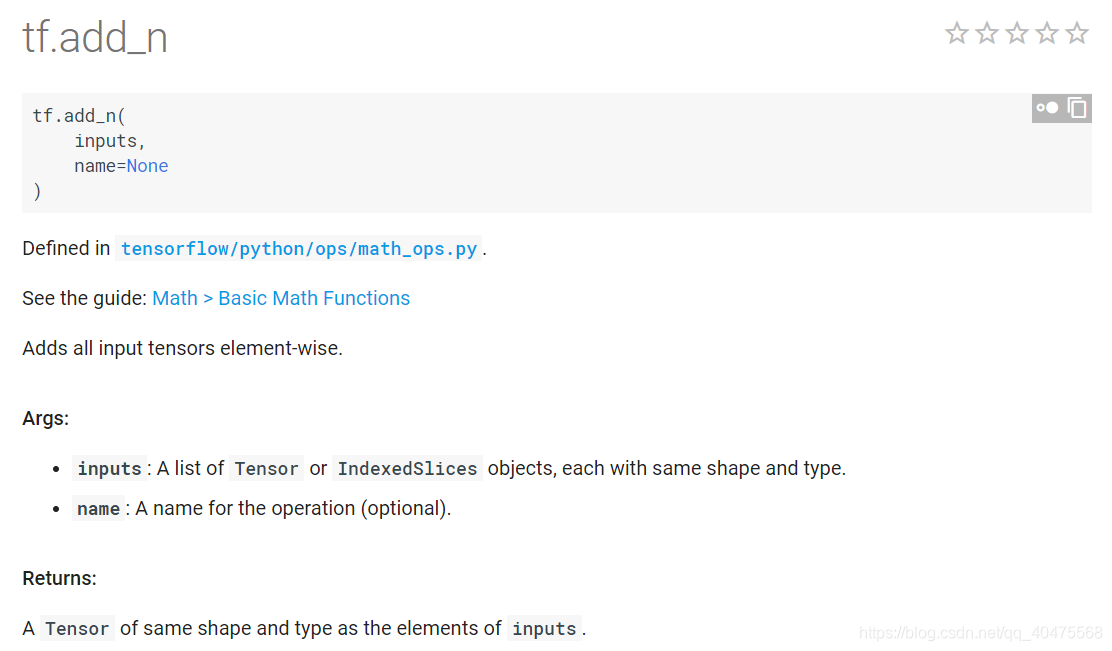The image size is (1112, 651).
Task: Give five stars using the last star
Action: (x=1077, y=33)
